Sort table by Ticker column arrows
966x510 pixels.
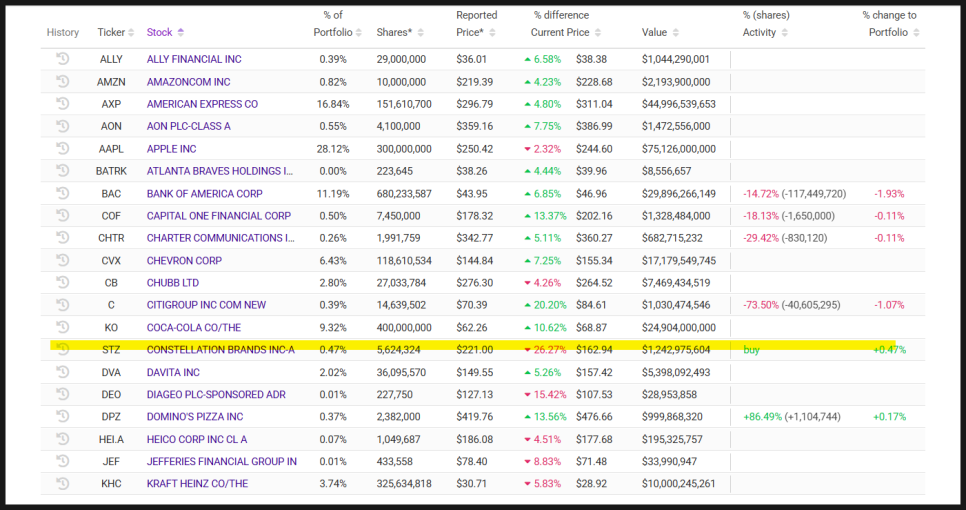pos(131,32)
